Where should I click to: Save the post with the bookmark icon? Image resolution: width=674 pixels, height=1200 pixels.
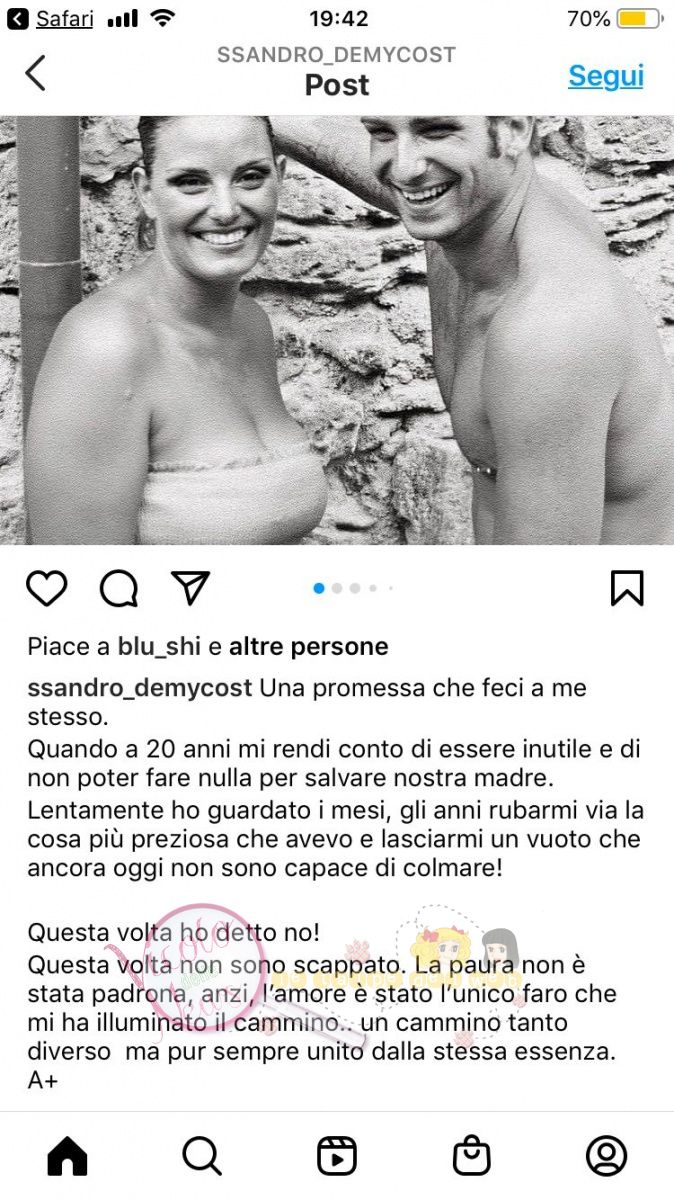(627, 588)
